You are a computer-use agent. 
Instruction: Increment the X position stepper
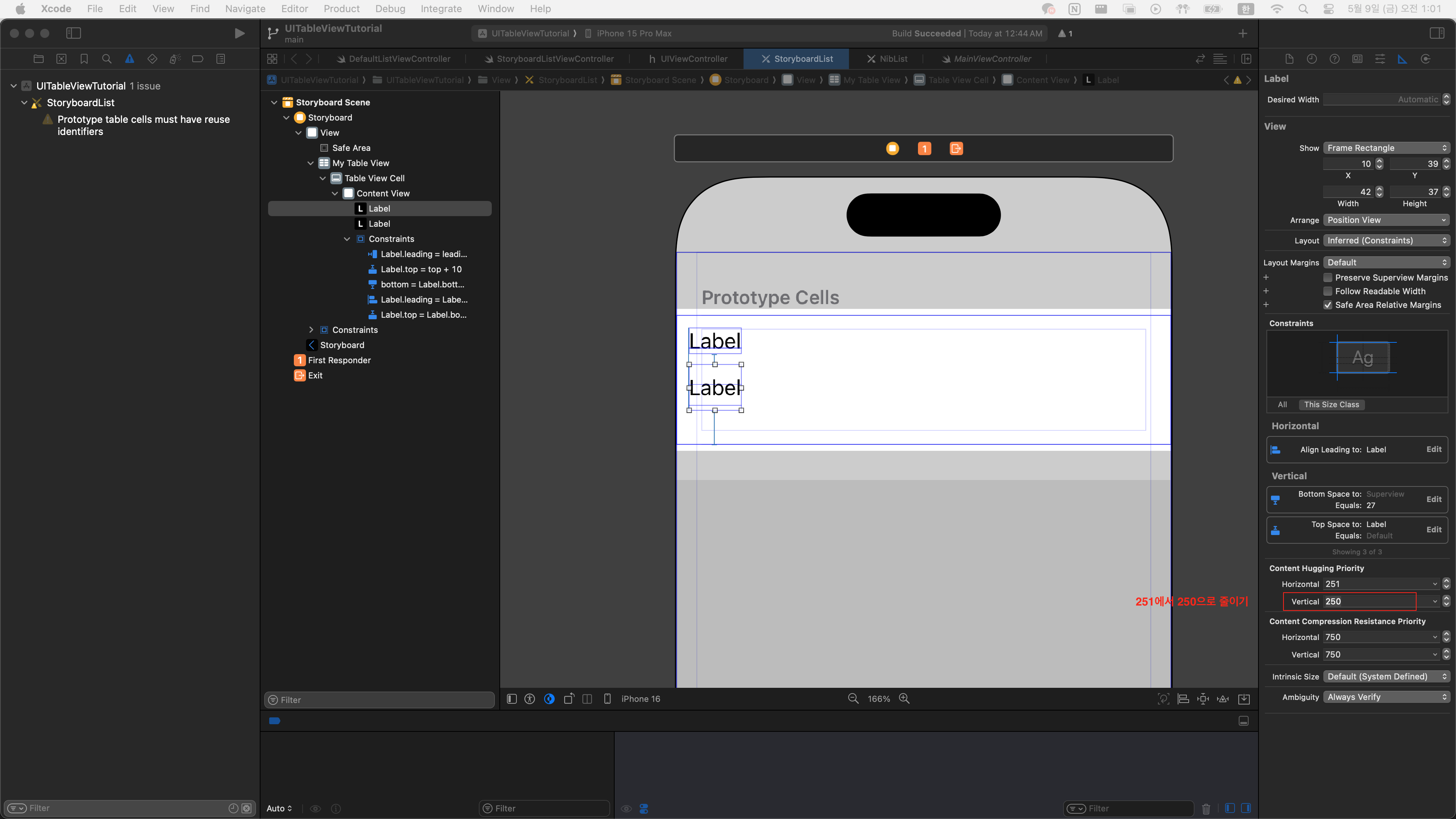pyautogui.click(x=1379, y=161)
